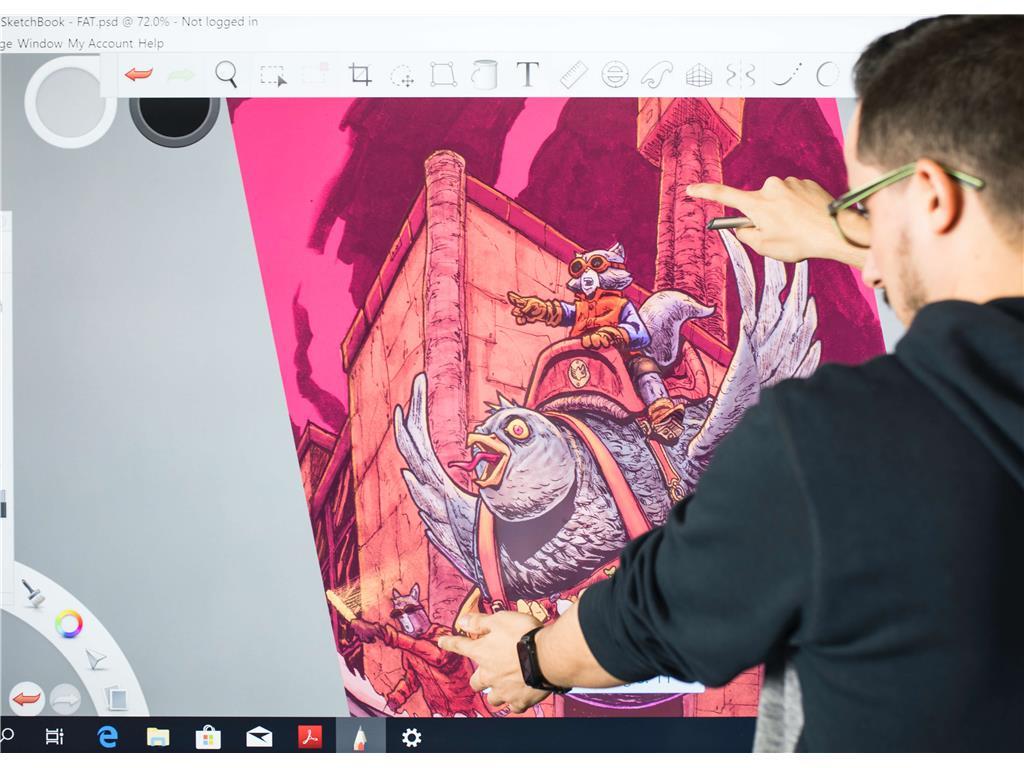Open Microsoft Store from the taskbar
Screen dimensions: 1024x768
point(208,738)
